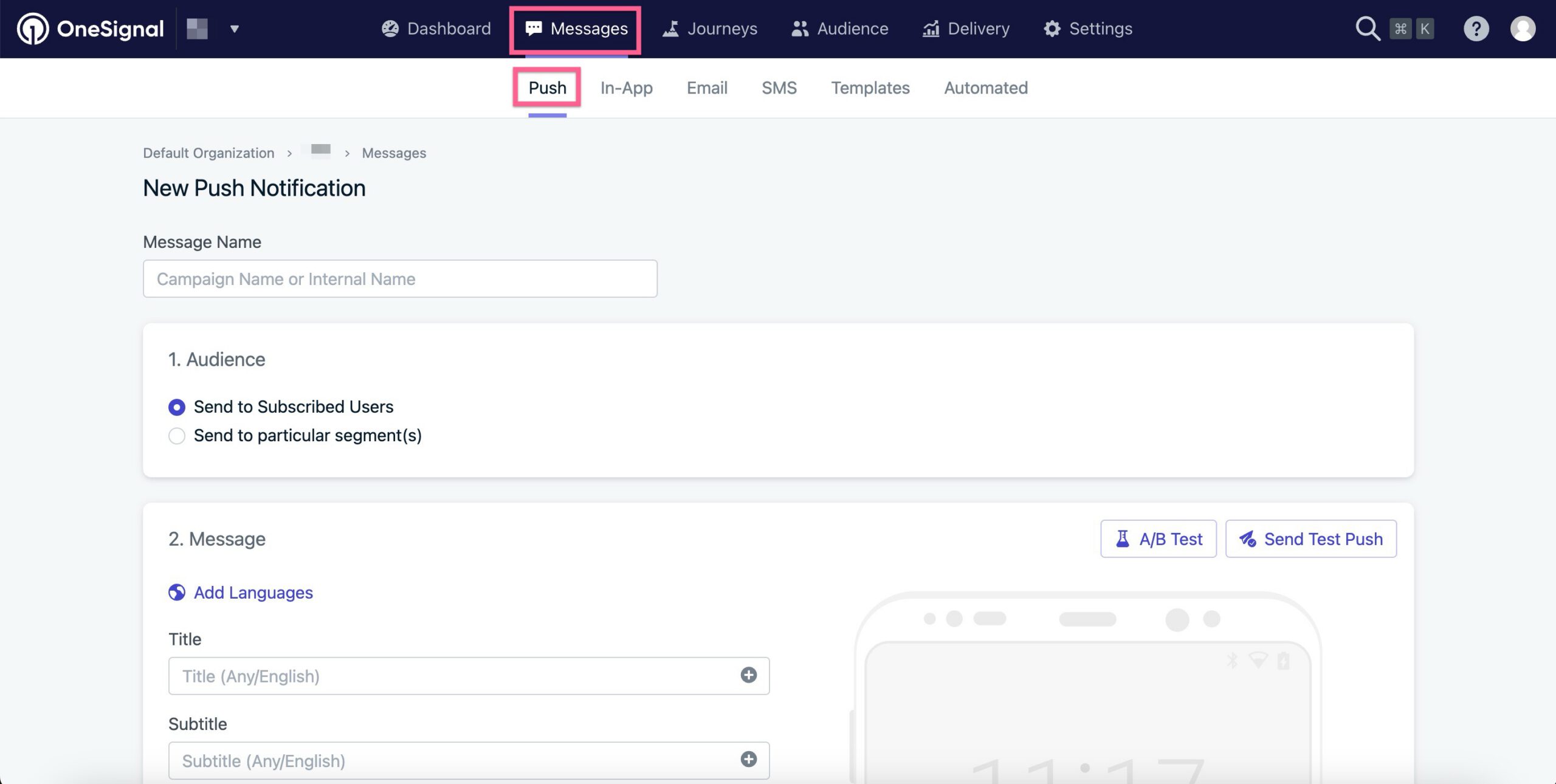Switch to the In-App tab
Screen dimensions: 1556x784
coord(627,88)
